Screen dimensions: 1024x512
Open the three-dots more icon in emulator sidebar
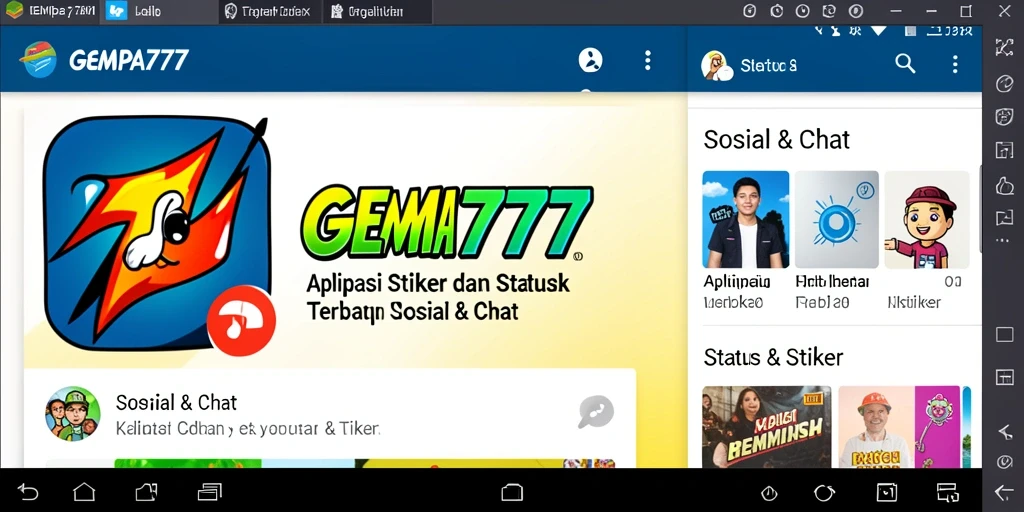tap(1003, 241)
